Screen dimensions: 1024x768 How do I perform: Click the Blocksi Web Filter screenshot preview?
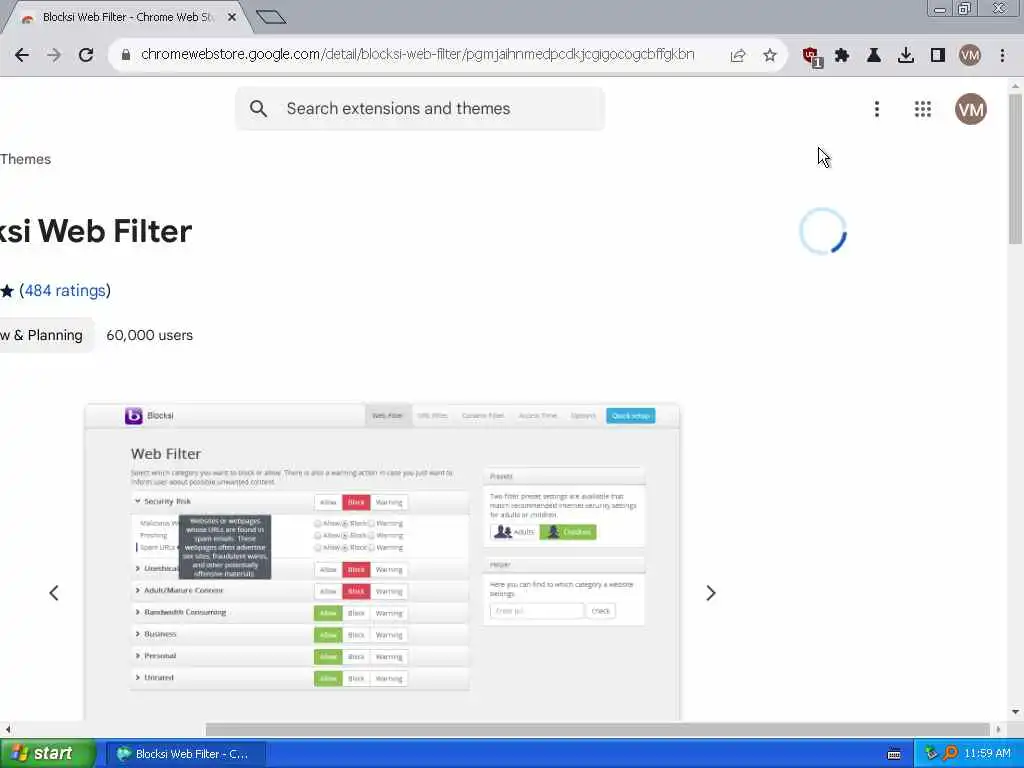[382, 562]
